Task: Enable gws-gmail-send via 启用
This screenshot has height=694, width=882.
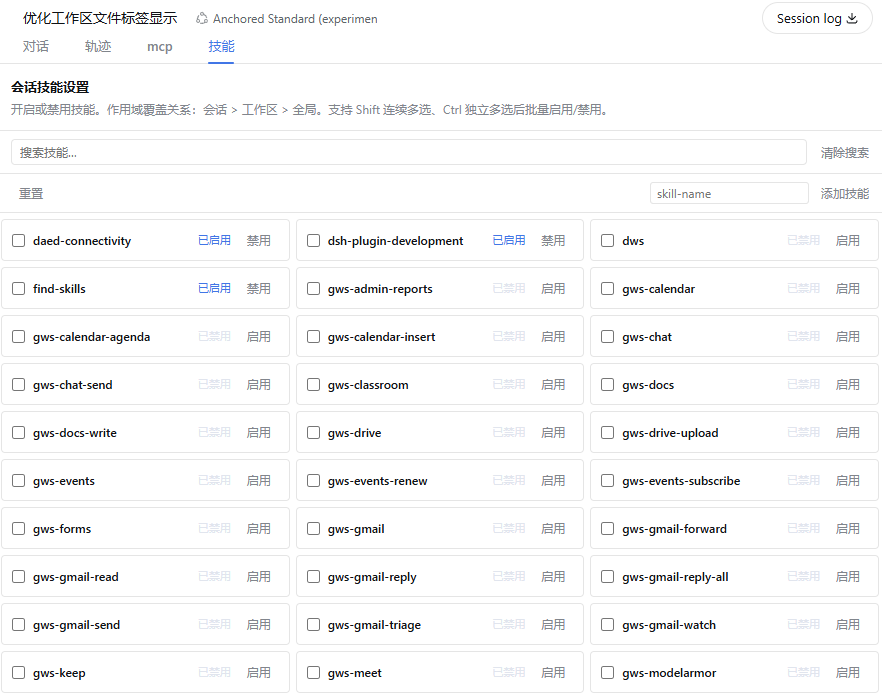Action: coord(258,625)
